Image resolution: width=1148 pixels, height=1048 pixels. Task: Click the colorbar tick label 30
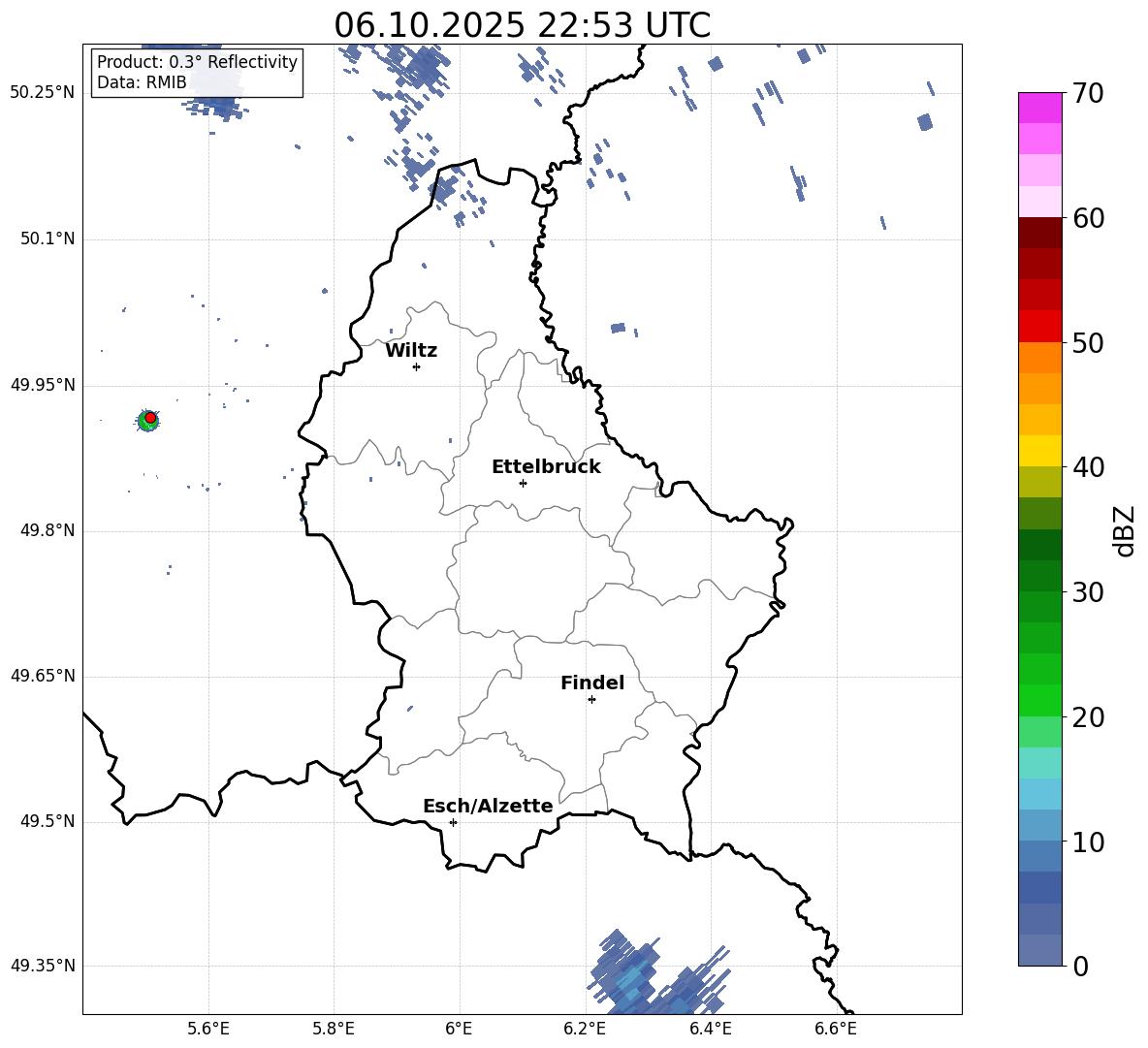pyautogui.click(x=1088, y=592)
